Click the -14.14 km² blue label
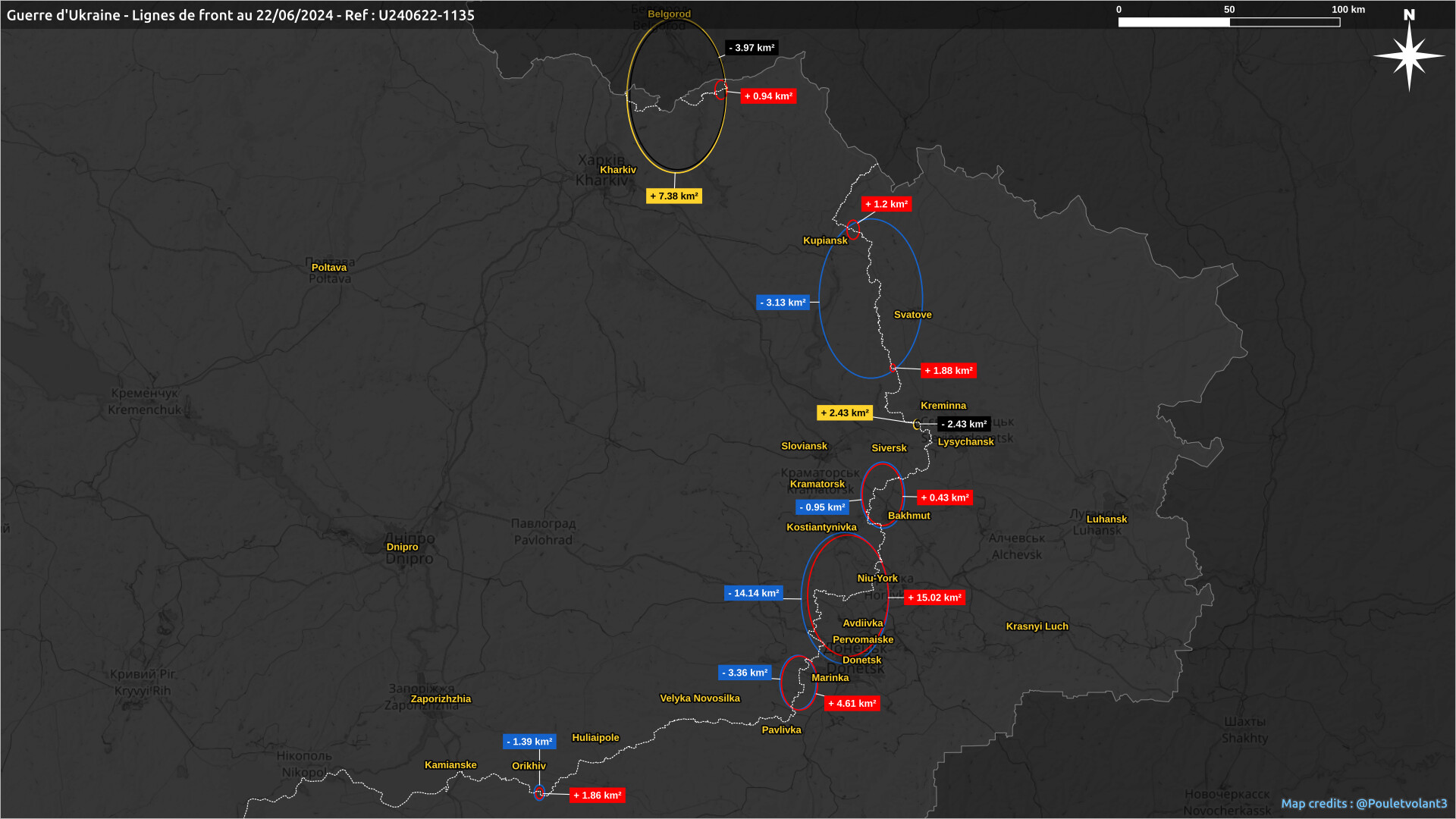Image resolution: width=1456 pixels, height=819 pixels. 752,593
